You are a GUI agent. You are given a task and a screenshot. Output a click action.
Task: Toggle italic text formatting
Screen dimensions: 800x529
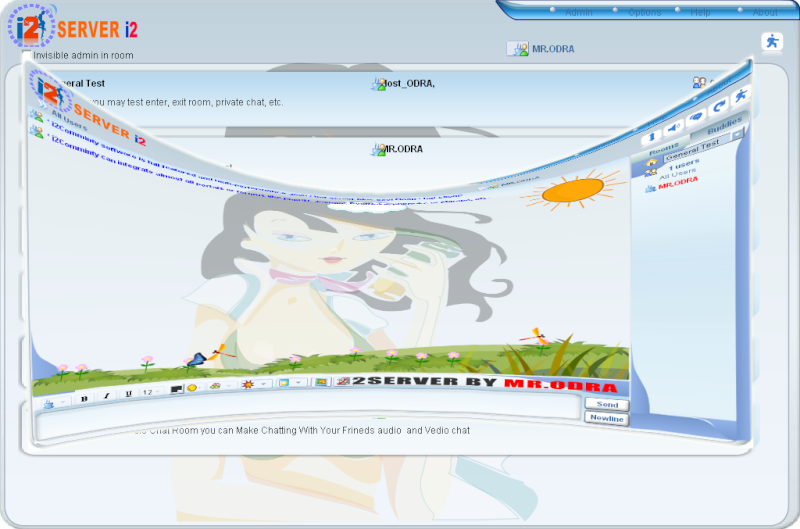tap(106, 396)
